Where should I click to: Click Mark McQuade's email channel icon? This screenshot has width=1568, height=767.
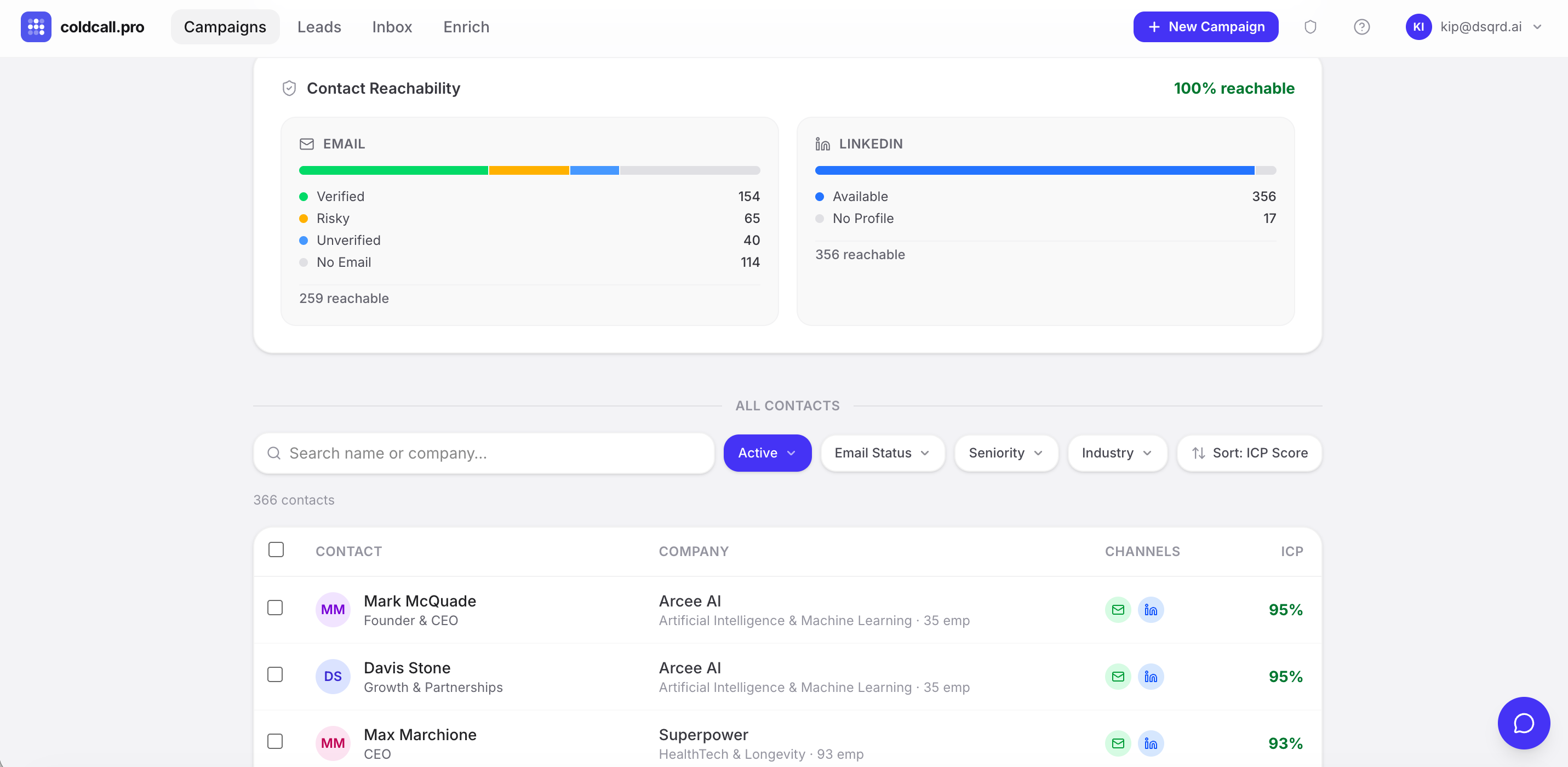point(1118,609)
